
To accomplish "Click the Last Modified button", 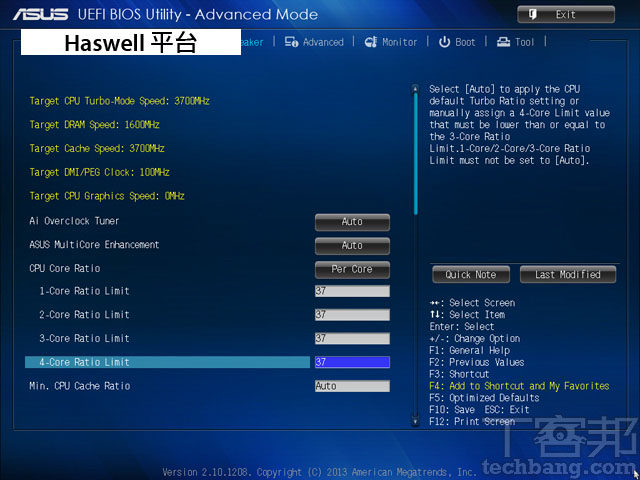I will 568,274.
